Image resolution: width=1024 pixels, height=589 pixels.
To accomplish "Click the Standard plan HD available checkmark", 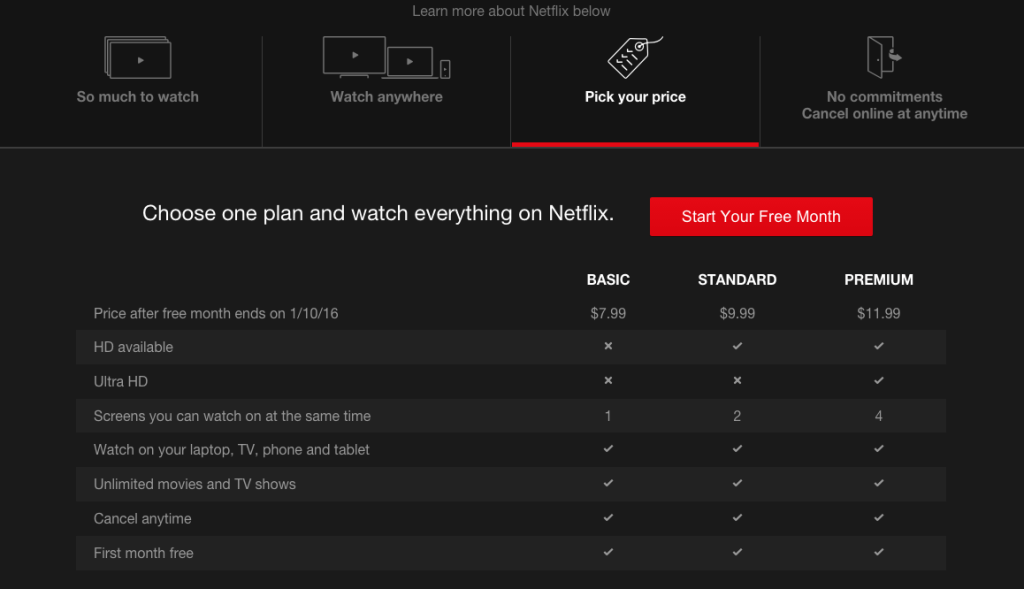I will pyautogui.click(x=737, y=347).
